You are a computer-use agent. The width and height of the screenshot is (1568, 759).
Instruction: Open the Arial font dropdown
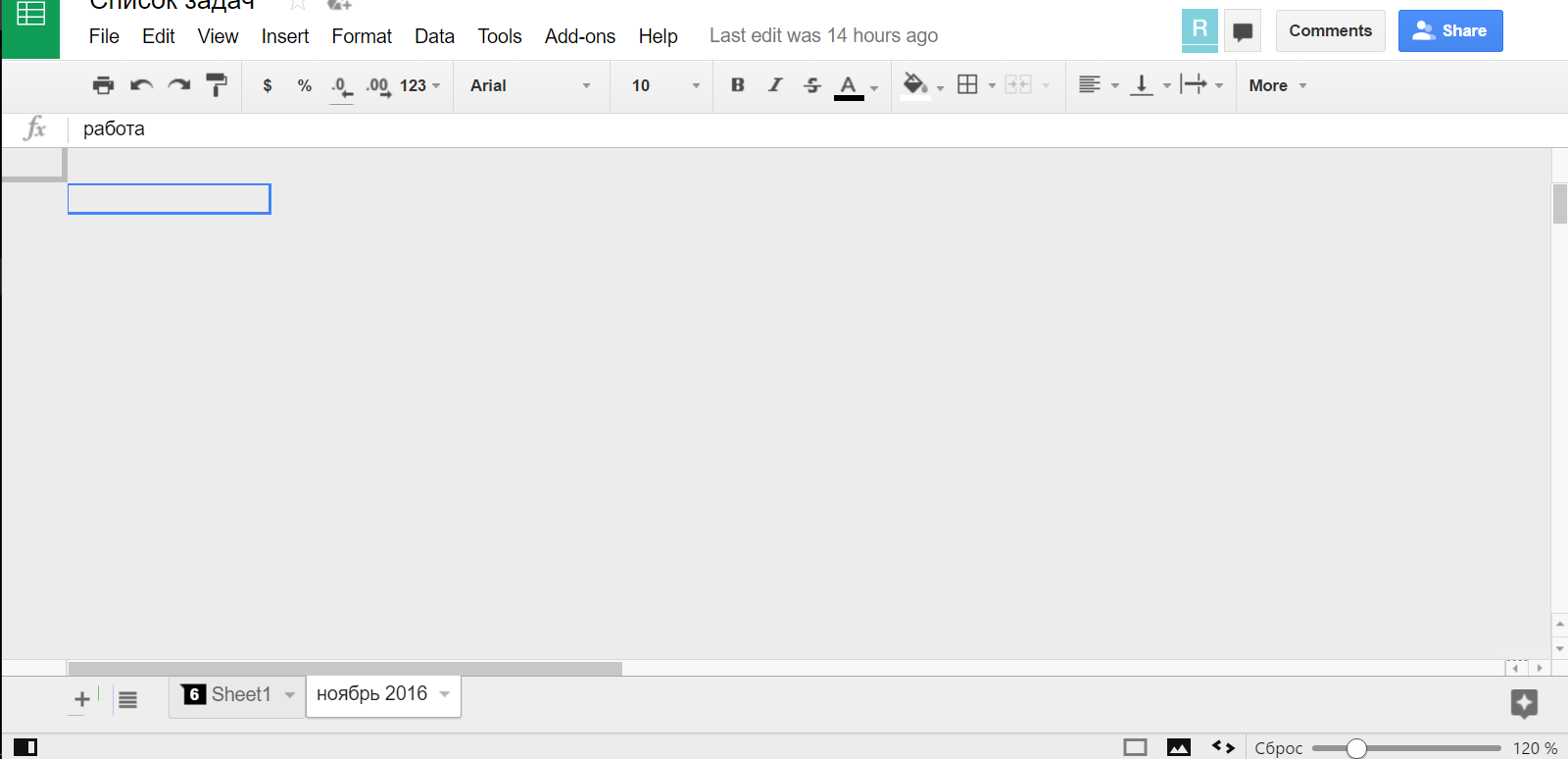click(530, 85)
